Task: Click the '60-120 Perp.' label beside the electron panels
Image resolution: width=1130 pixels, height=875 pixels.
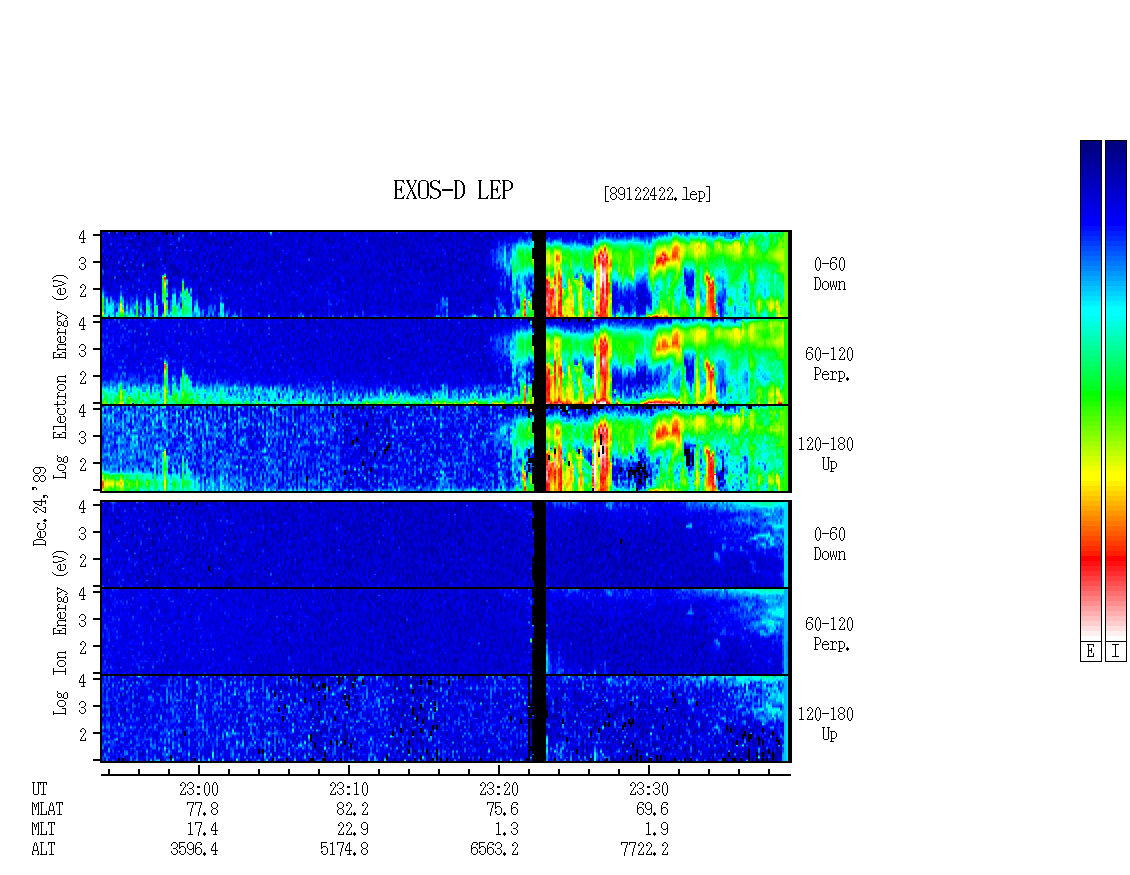Action: (829, 364)
